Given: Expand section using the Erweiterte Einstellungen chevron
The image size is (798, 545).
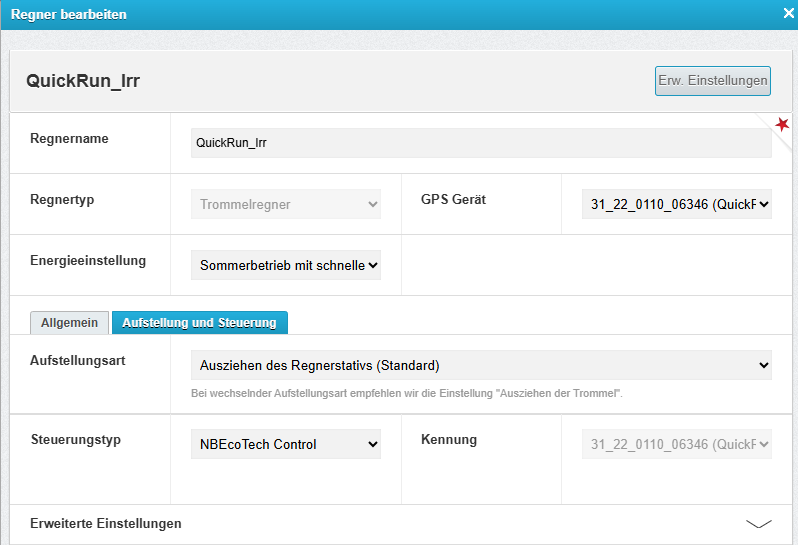Looking at the screenshot, I should [759, 523].
